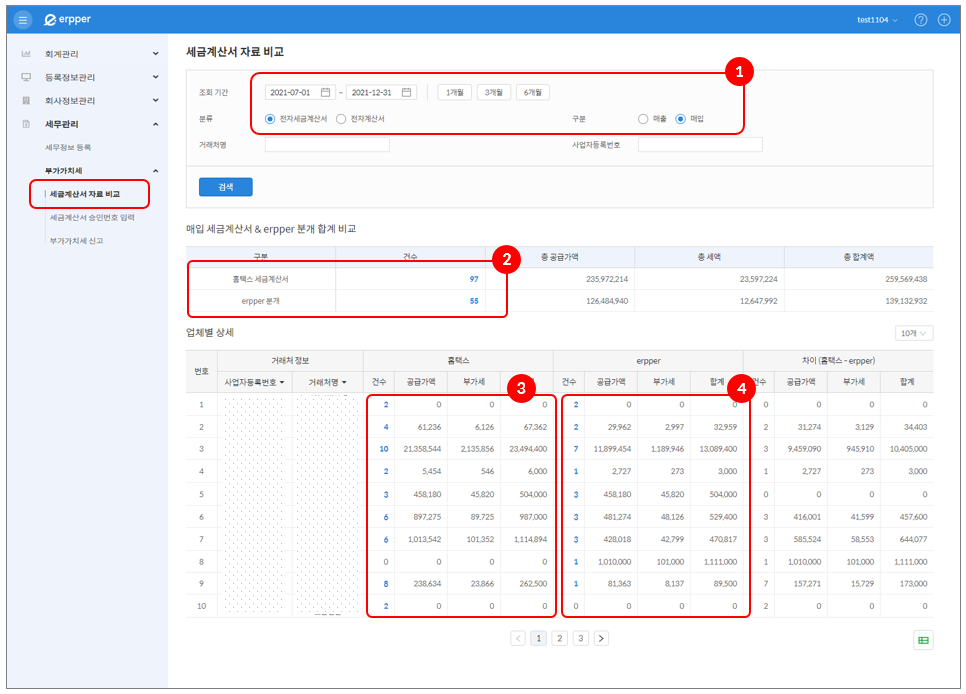Click the plus circle icon in header

click(944, 20)
